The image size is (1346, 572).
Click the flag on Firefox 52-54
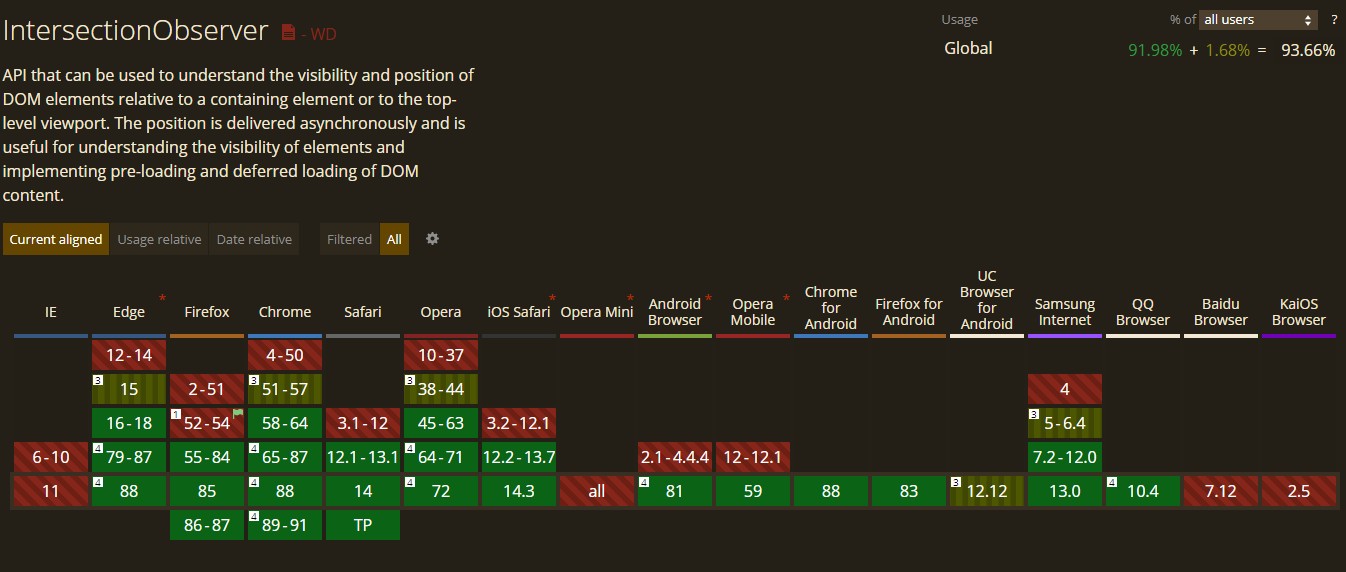pyautogui.click(x=238, y=413)
